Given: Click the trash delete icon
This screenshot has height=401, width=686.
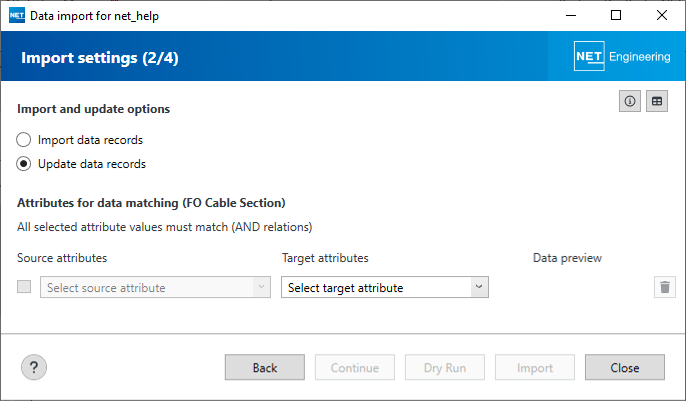Looking at the screenshot, I should [665, 287].
